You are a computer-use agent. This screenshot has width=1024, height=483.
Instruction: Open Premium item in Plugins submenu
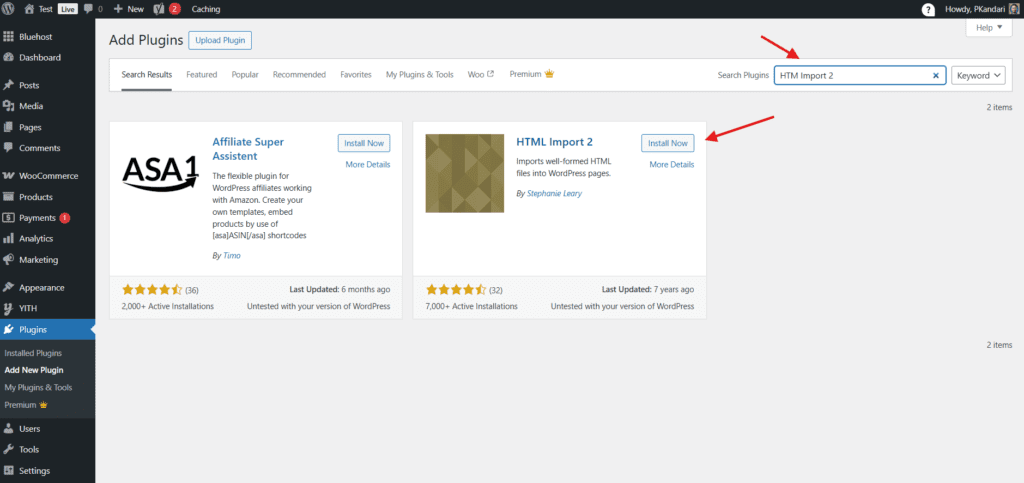coord(26,405)
